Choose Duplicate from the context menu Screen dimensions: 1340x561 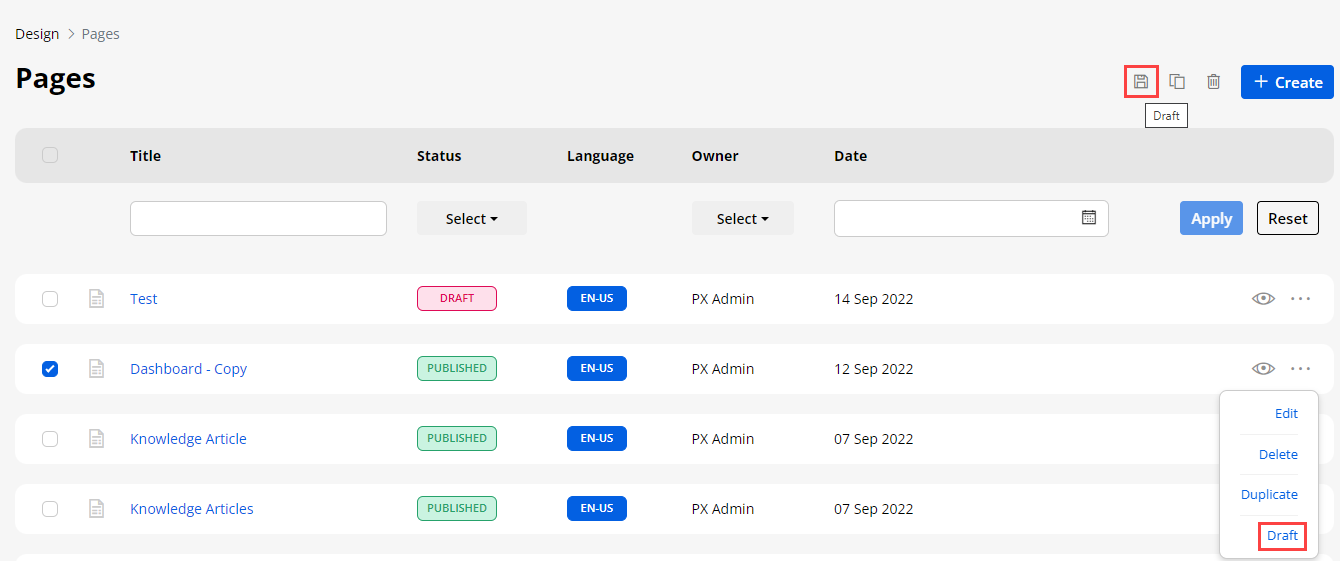tap(1268, 495)
